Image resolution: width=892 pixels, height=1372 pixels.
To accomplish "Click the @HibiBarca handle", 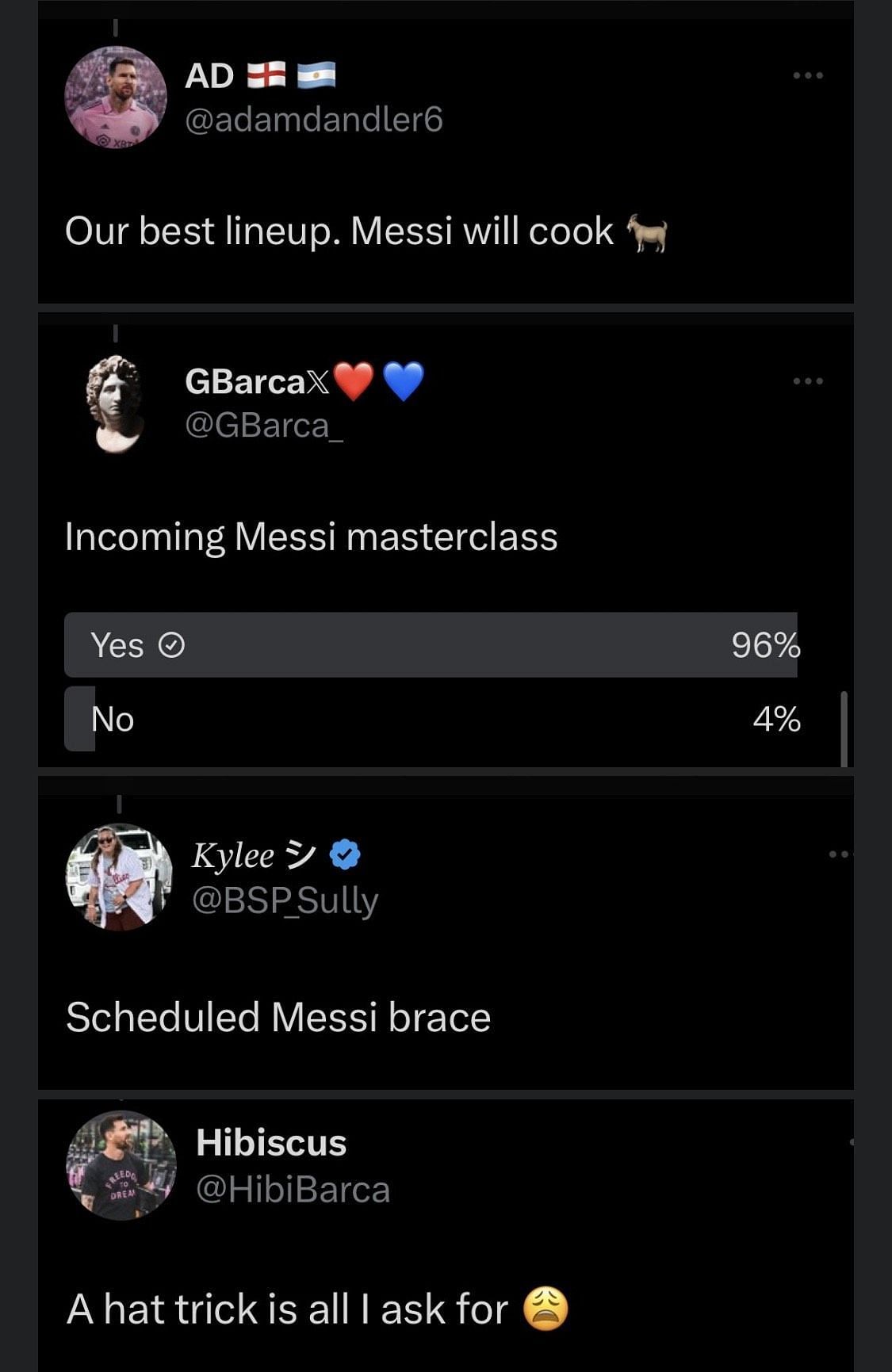I will (x=293, y=1190).
